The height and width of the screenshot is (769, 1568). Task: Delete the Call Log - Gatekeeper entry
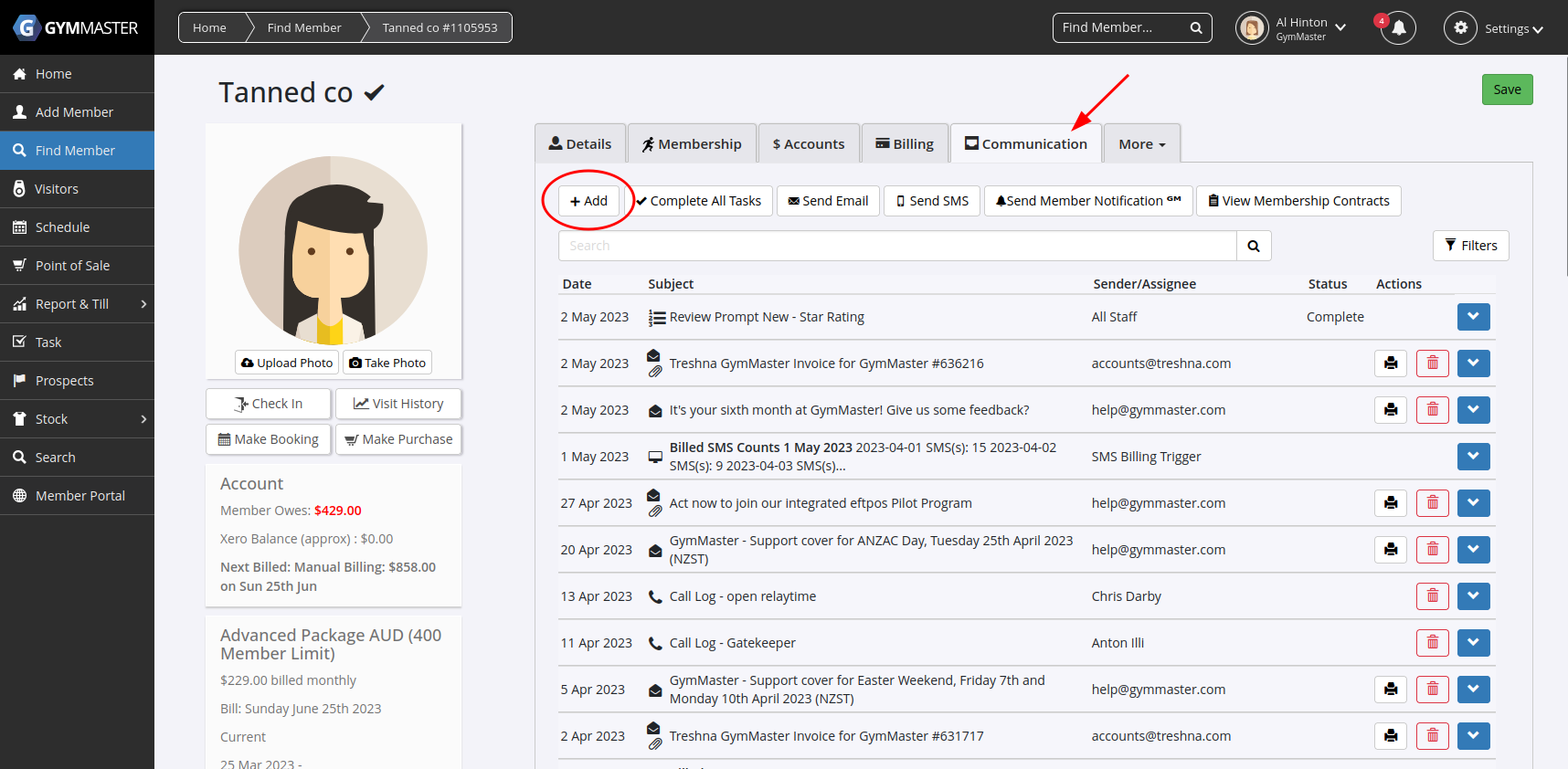pyautogui.click(x=1432, y=643)
